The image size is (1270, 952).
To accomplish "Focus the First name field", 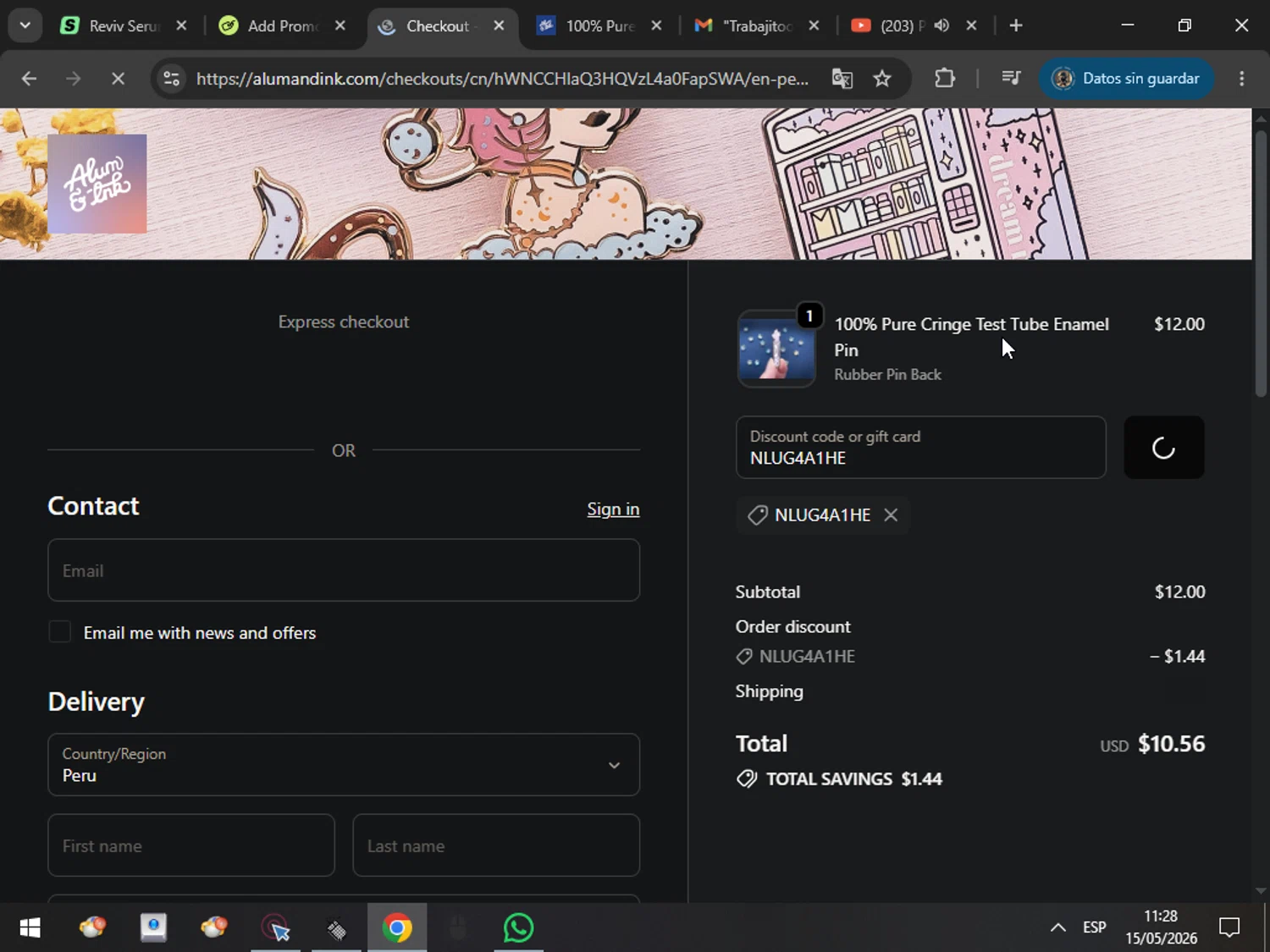I will coord(191,845).
